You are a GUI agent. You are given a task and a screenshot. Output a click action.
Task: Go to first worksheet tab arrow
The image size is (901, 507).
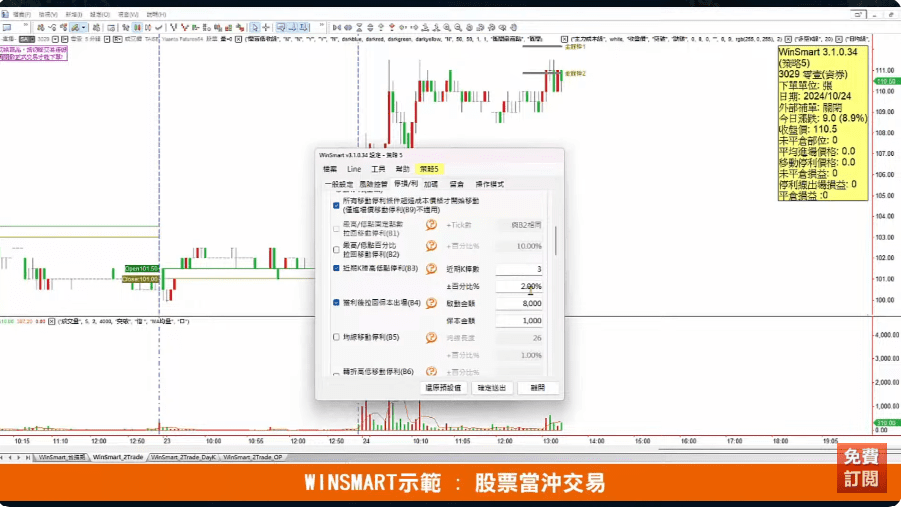click(x=2, y=458)
